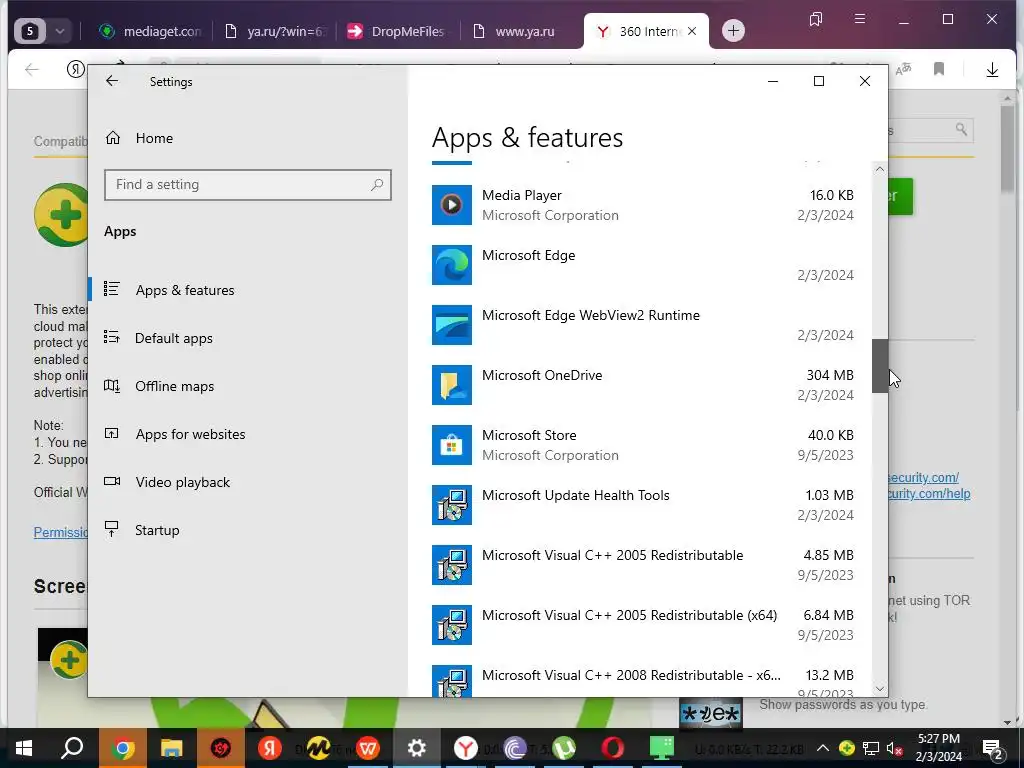Viewport: 1024px width, 768px height.
Task: Open Opera browser from the taskbar
Action: (x=613, y=748)
